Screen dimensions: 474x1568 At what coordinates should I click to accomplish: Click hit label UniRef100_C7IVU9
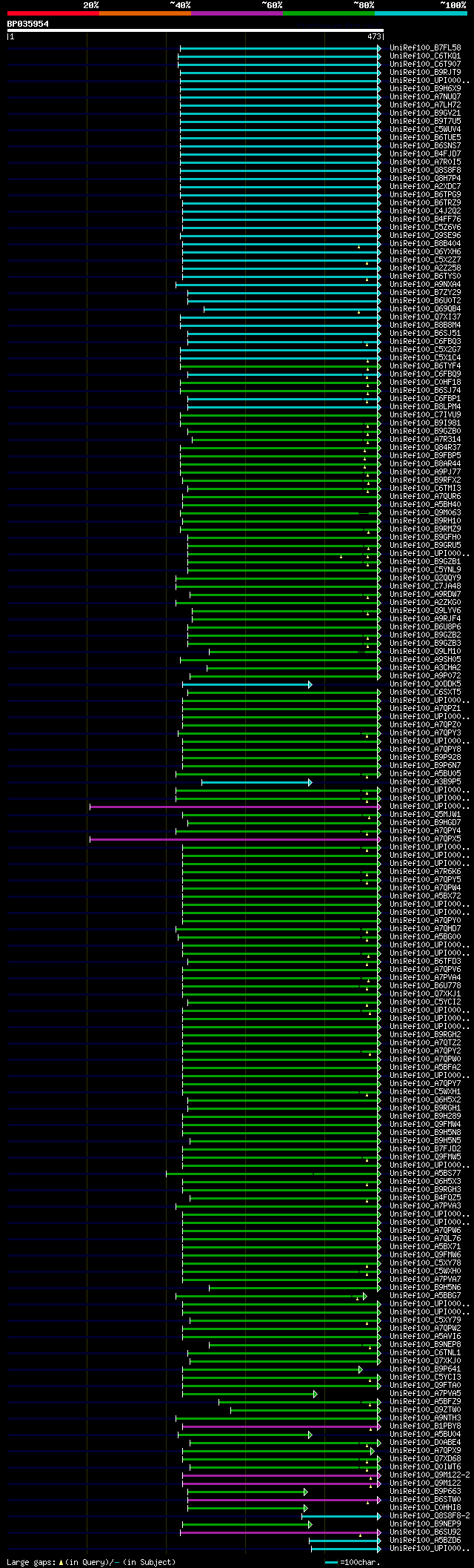coord(425,414)
